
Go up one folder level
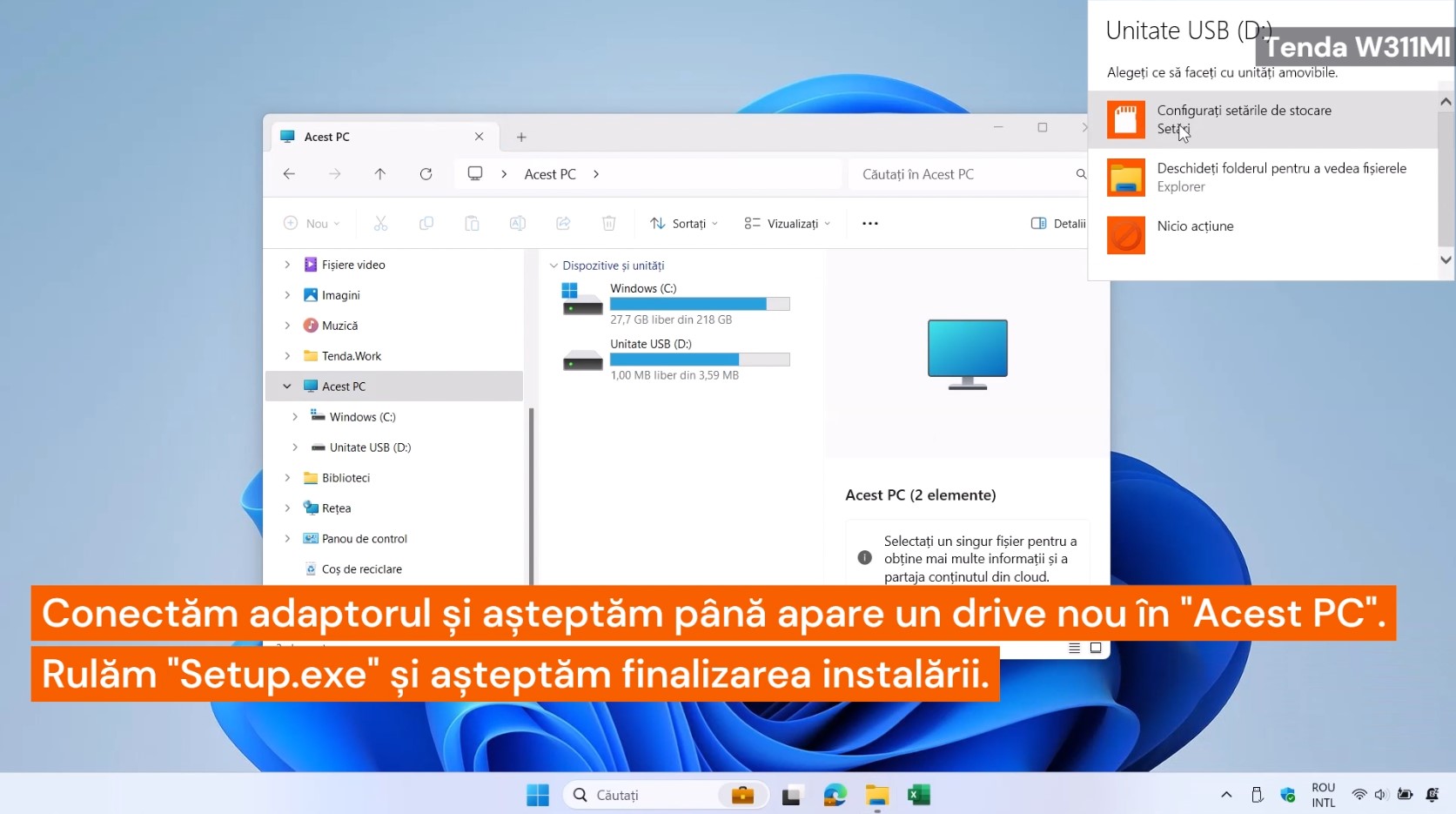[x=380, y=174]
